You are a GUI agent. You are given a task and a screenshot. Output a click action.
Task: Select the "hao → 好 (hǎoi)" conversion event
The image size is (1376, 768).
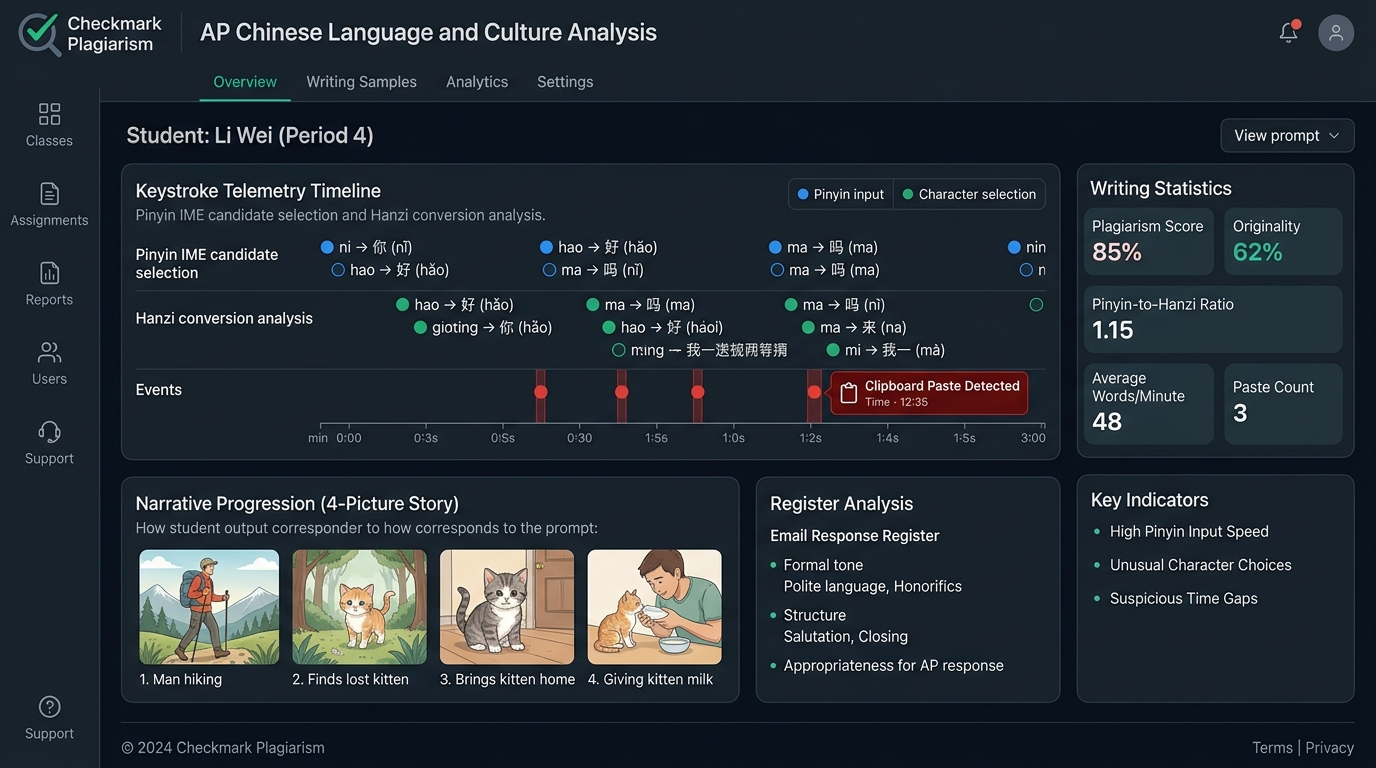(663, 327)
